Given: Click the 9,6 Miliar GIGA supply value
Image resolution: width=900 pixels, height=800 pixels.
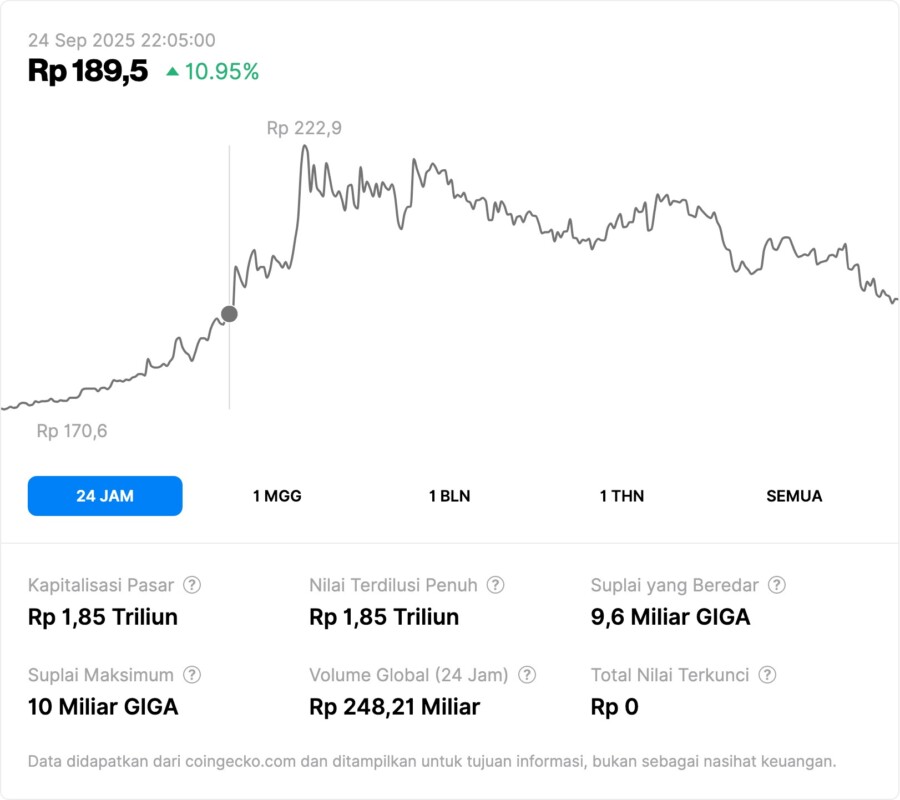Looking at the screenshot, I should (x=670, y=617).
